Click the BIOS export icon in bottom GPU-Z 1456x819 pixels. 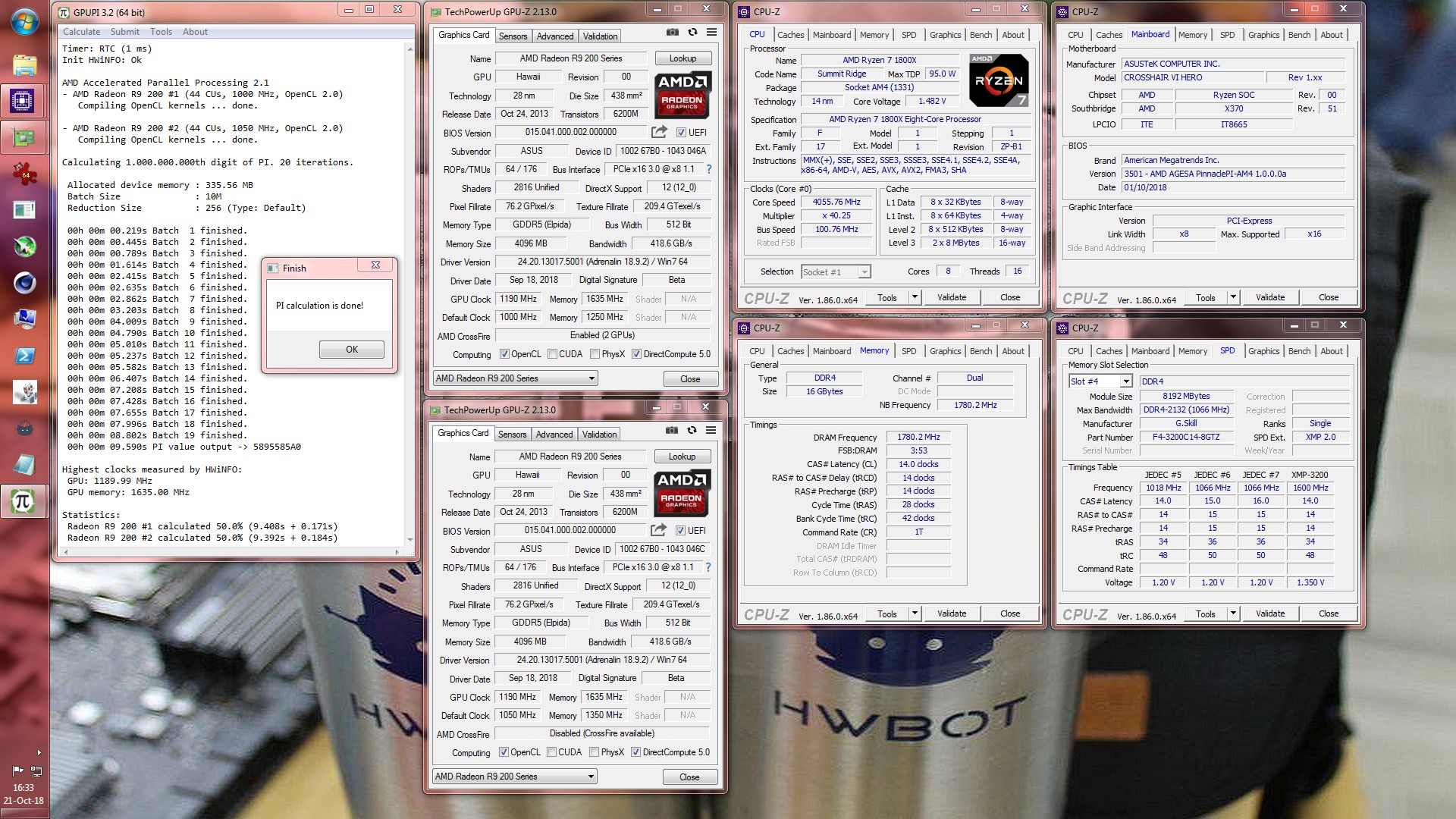click(658, 530)
